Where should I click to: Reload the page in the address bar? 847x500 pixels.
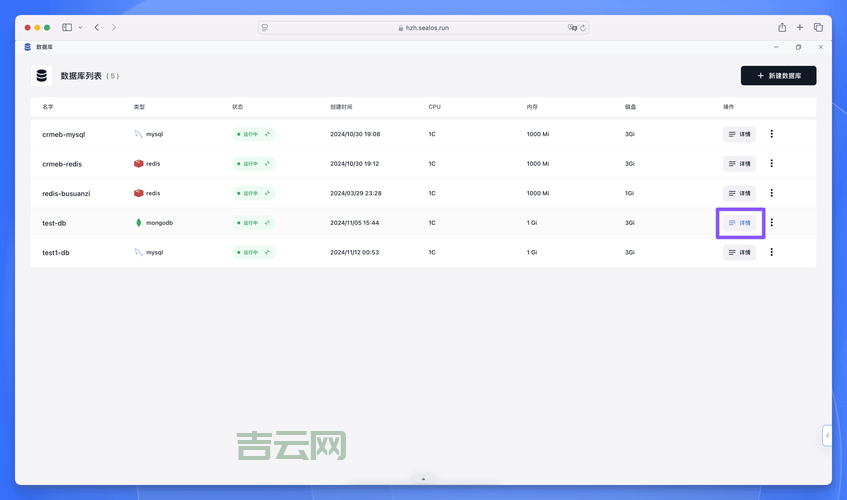point(583,28)
